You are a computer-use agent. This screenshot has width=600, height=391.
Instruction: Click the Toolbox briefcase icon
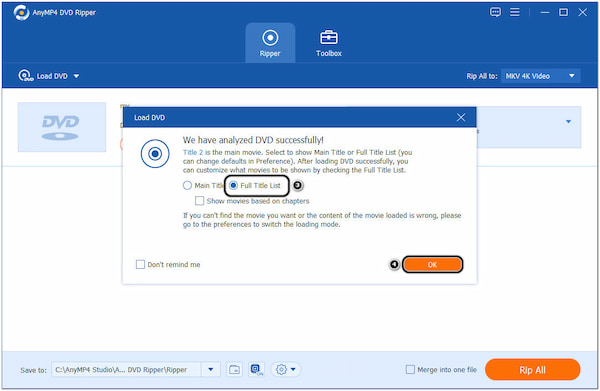coord(329,37)
